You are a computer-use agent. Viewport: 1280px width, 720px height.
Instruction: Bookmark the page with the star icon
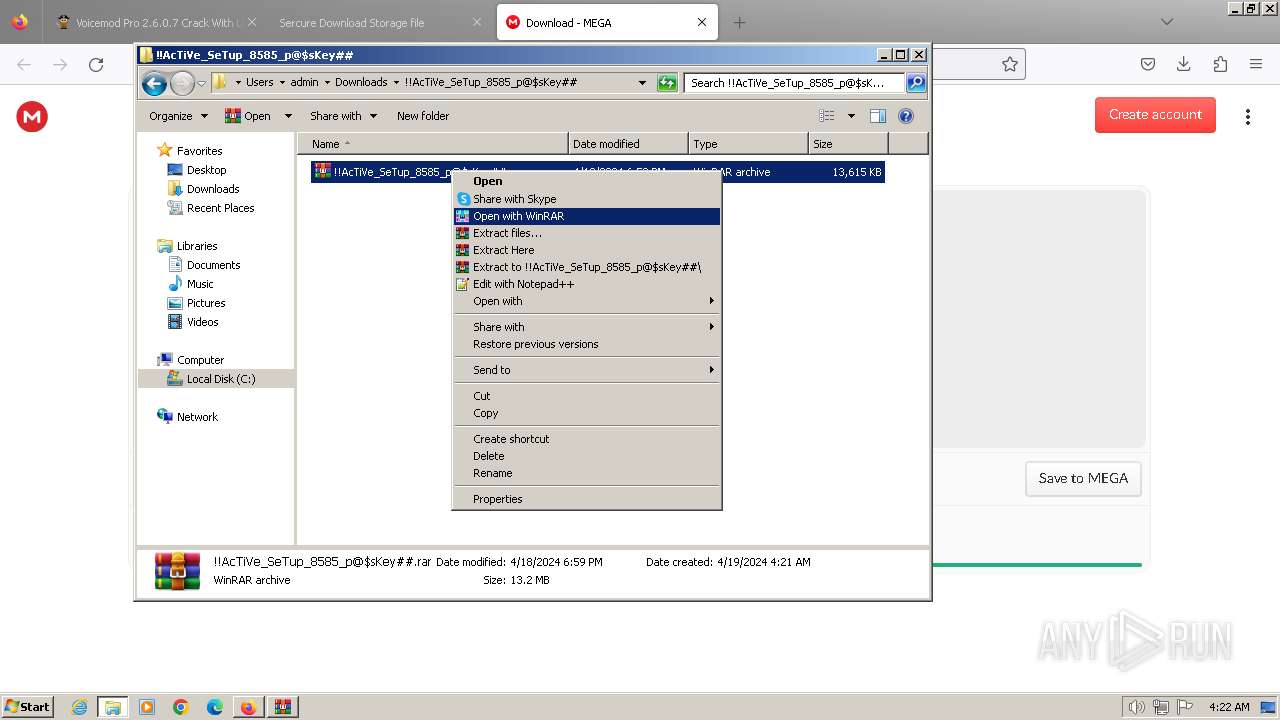pyautogui.click(x=1010, y=65)
